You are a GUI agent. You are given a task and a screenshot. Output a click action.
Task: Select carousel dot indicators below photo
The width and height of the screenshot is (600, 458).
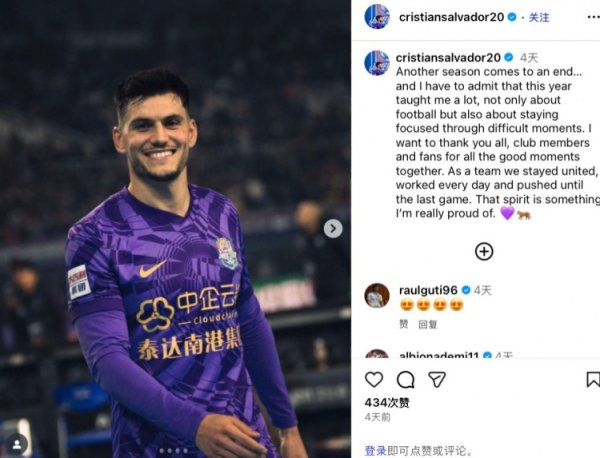click(173, 451)
